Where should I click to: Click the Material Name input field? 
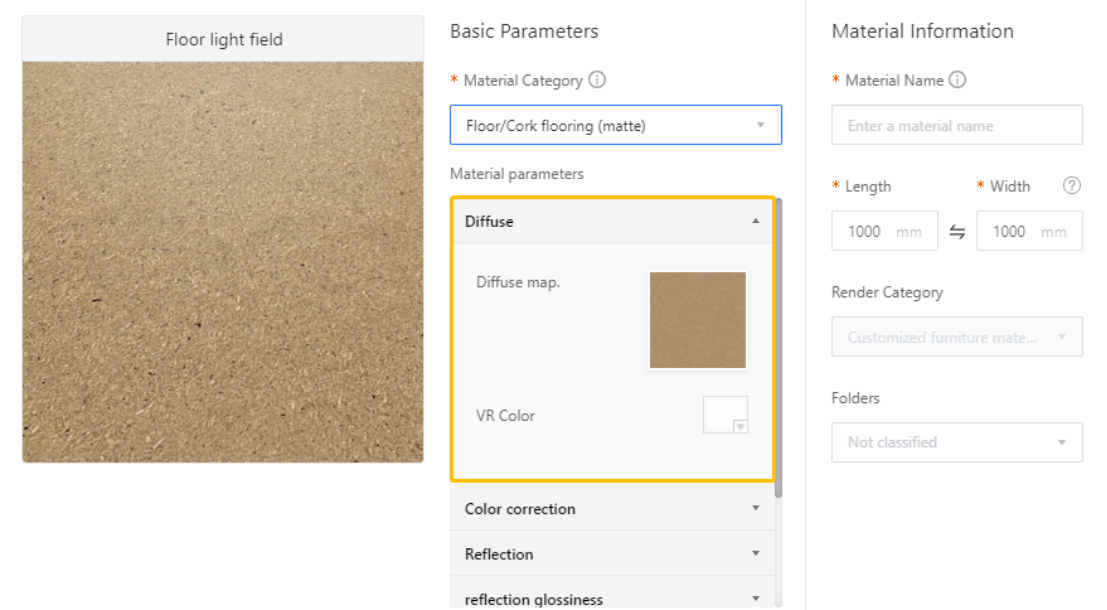[956, 126]
